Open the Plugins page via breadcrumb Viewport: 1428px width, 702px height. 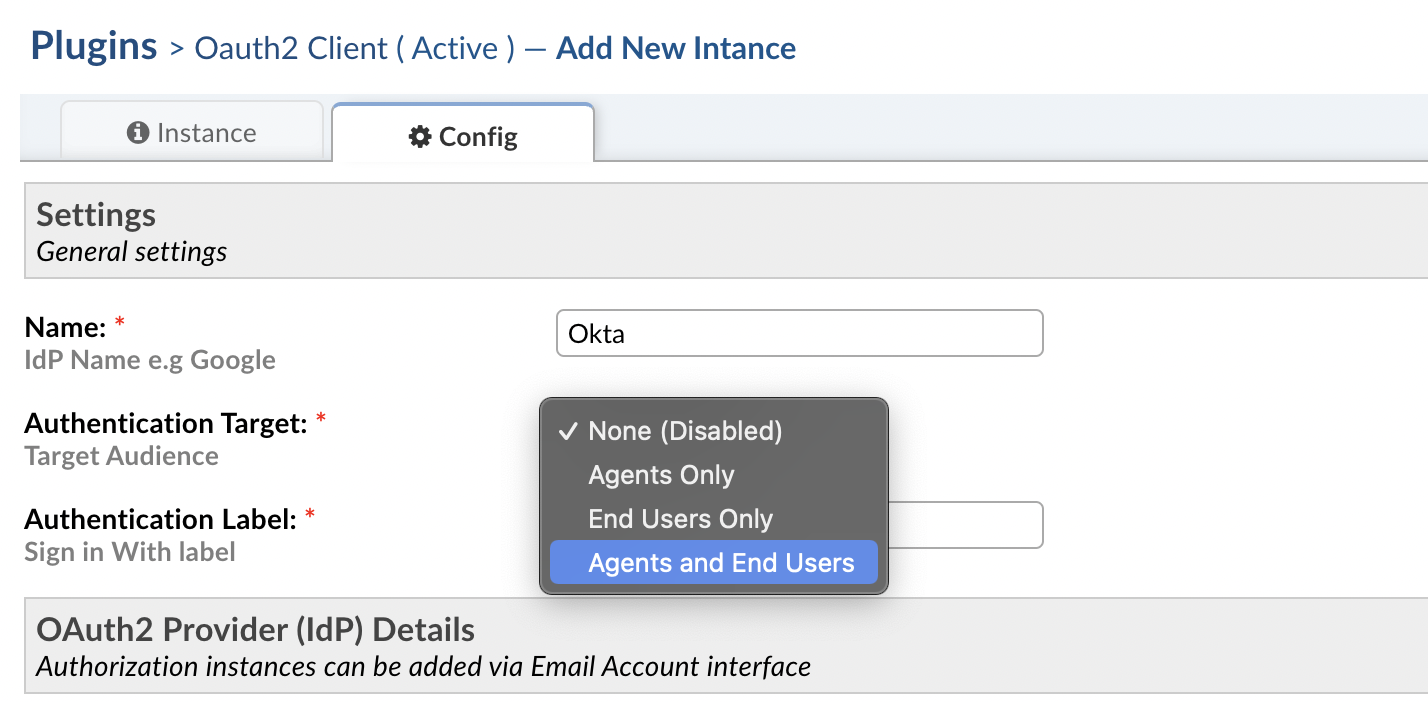pos(93,45)
